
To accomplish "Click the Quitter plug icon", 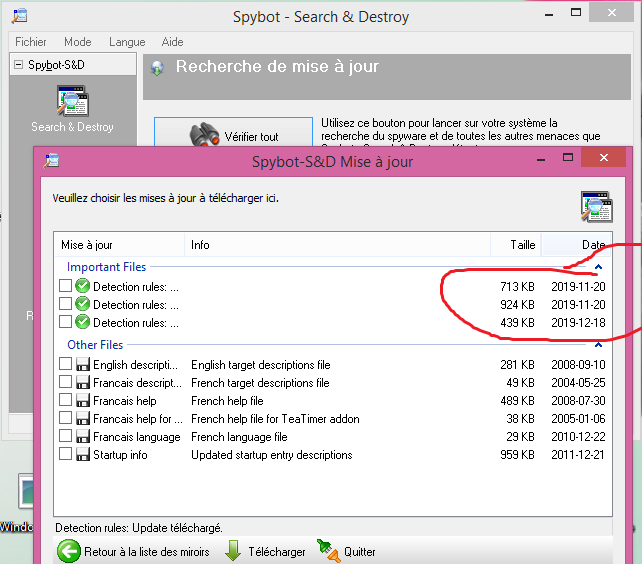I will tap(327, 550).
